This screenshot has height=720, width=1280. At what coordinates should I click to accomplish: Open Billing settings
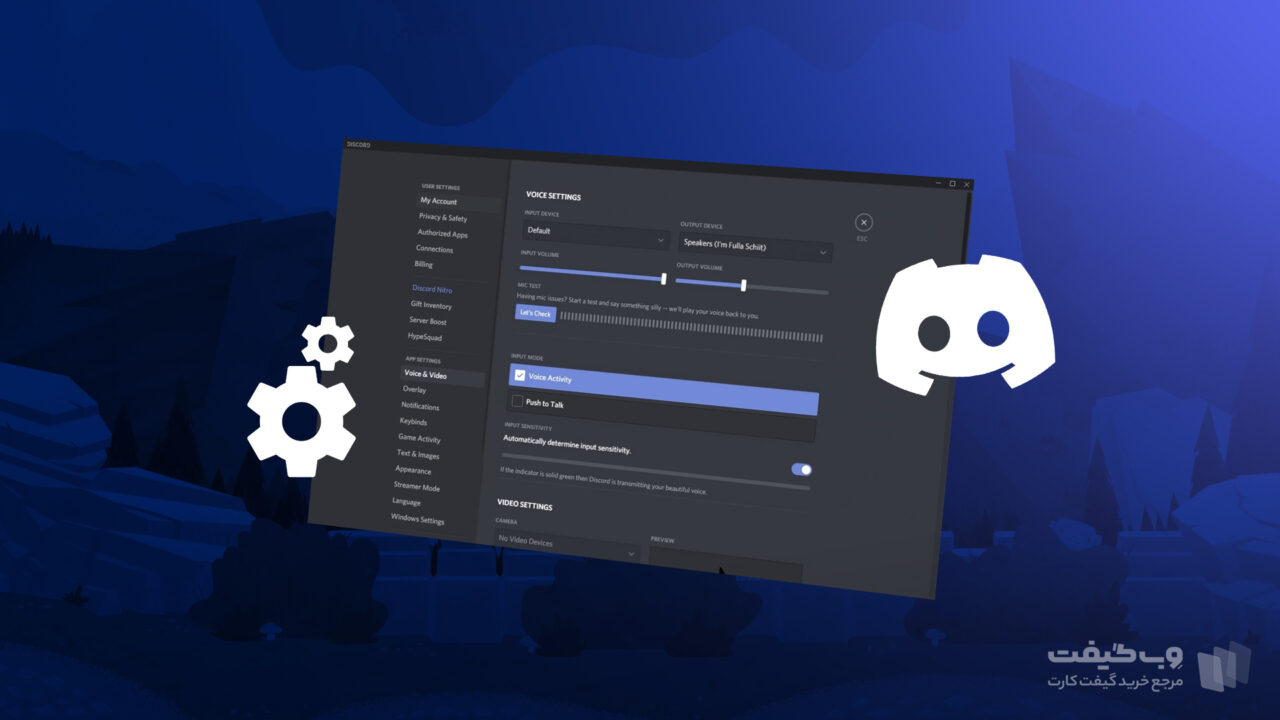[x=424, y=265]
